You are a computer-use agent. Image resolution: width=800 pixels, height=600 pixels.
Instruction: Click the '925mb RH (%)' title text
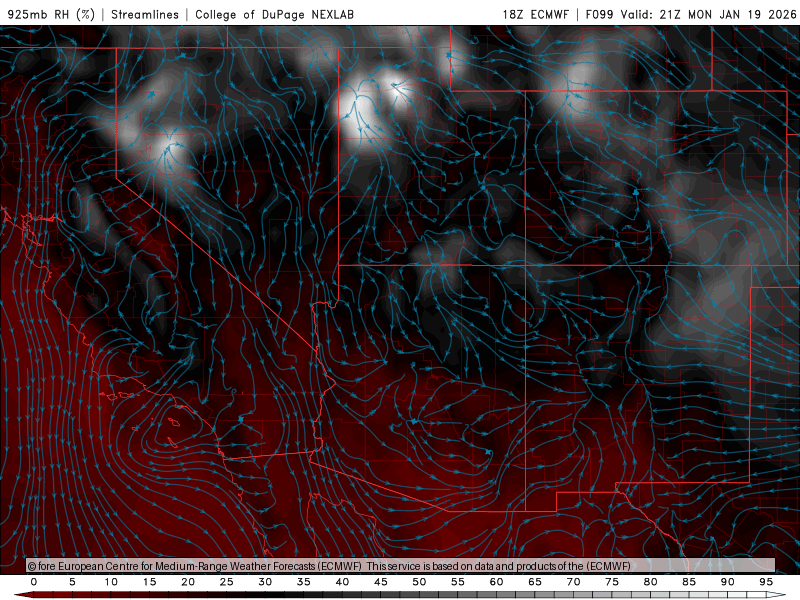[52, 14]
